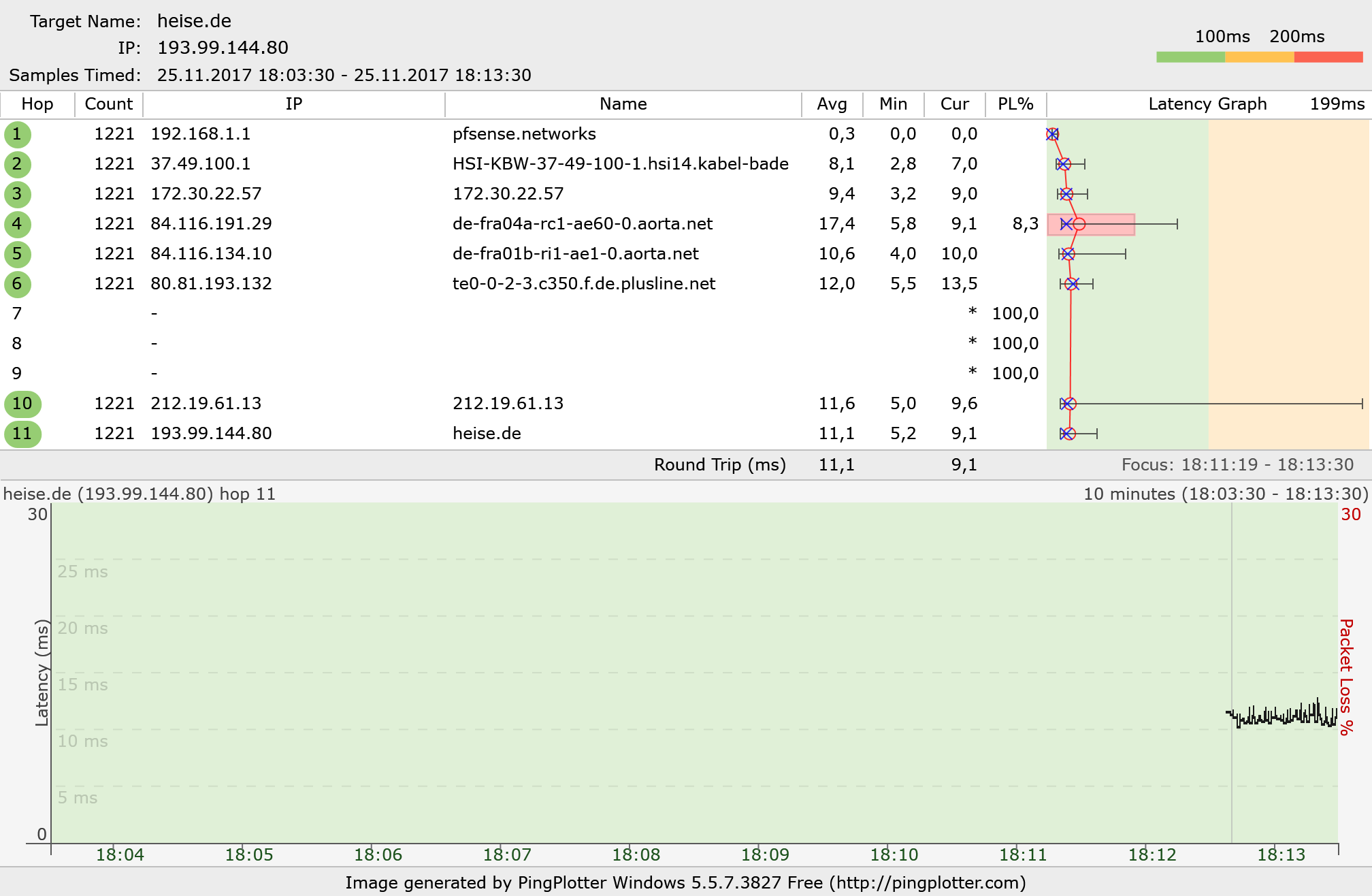Select the green hop 11 badge
The image size is (1372, 896).
(22, 434)
